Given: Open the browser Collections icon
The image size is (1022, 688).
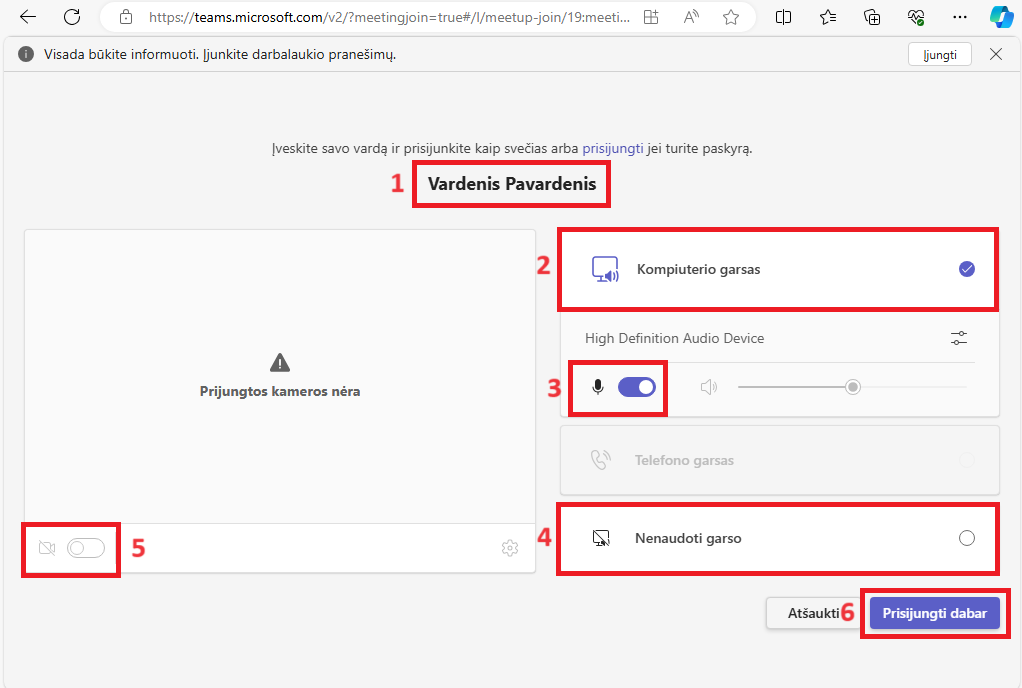Looking at the screenshot, I should point(872,17).
